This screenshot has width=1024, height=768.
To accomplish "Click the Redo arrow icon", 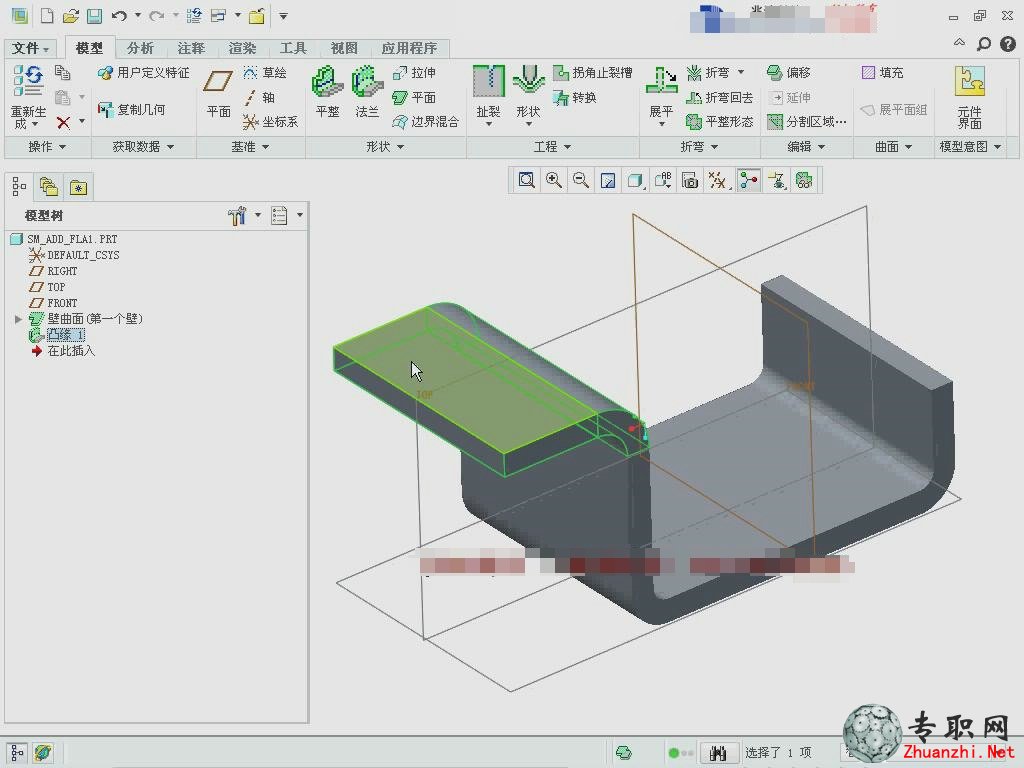I will point(156,16).
